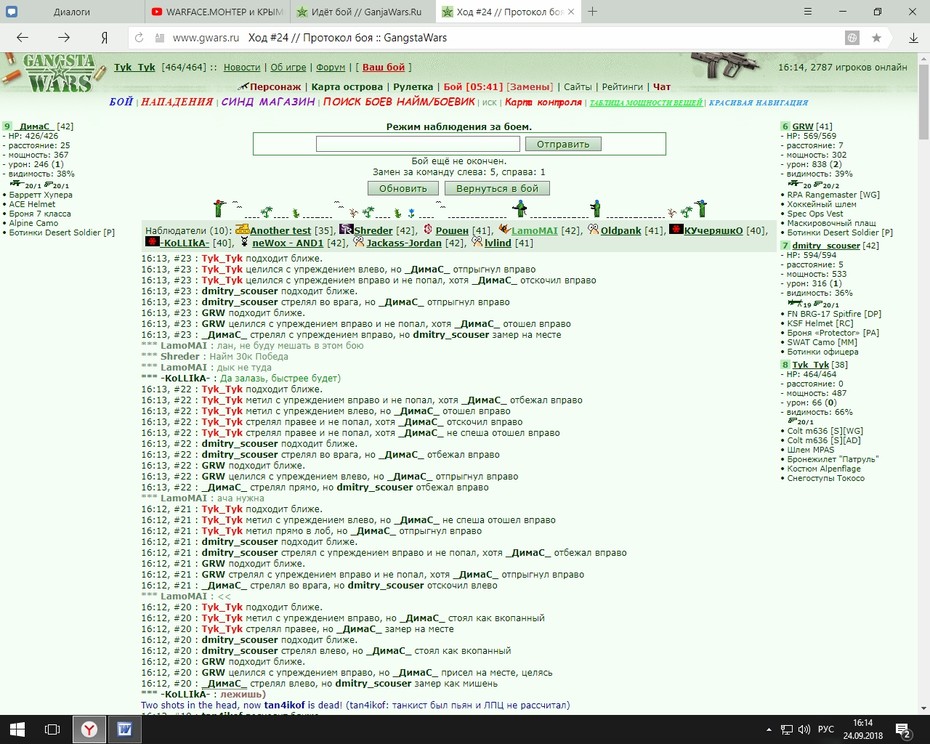Click the icon beside Рошен
Viewport: 930px width, 744px height.
[x=428, y=229]
